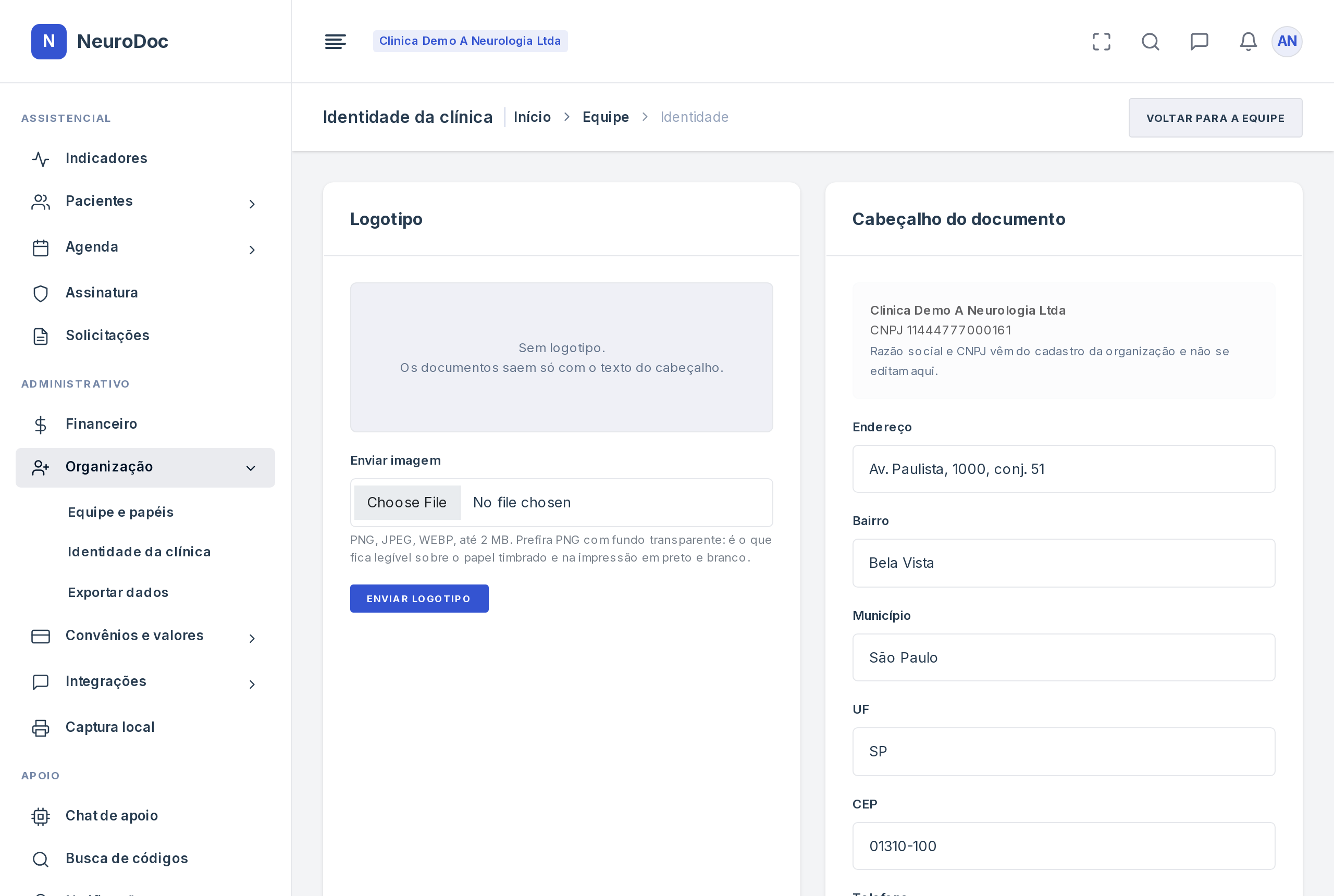1334x896 pixels.
Task: Click the Agenda calendar icon
Action: coord(41,247)
